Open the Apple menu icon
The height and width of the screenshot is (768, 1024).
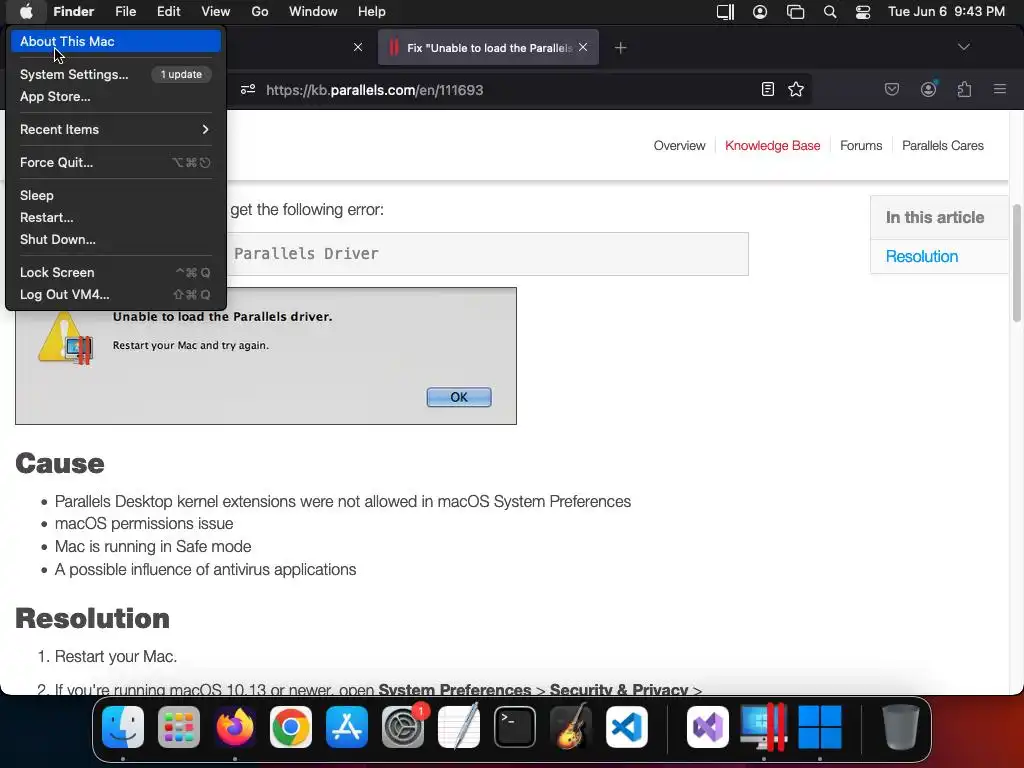coord(26,11)
